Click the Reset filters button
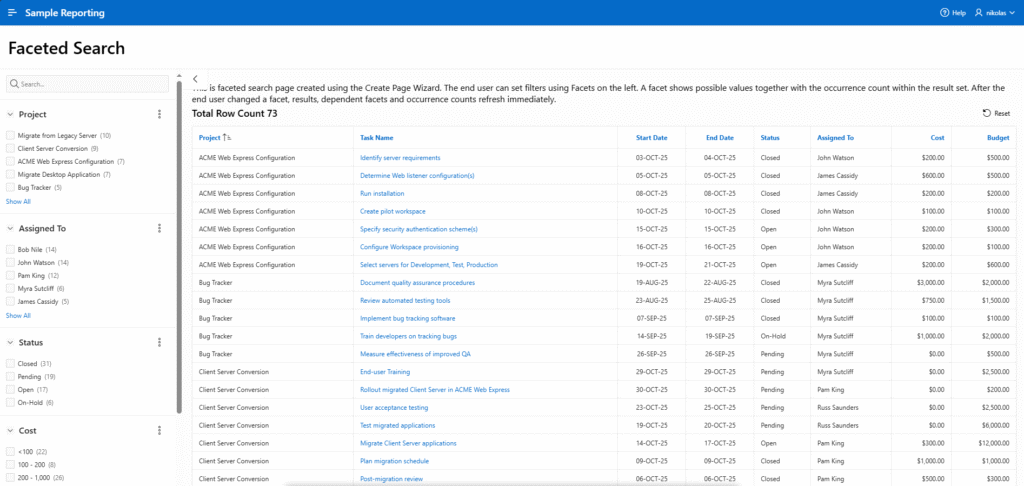The image size is (1024, 486). [996, 114]
